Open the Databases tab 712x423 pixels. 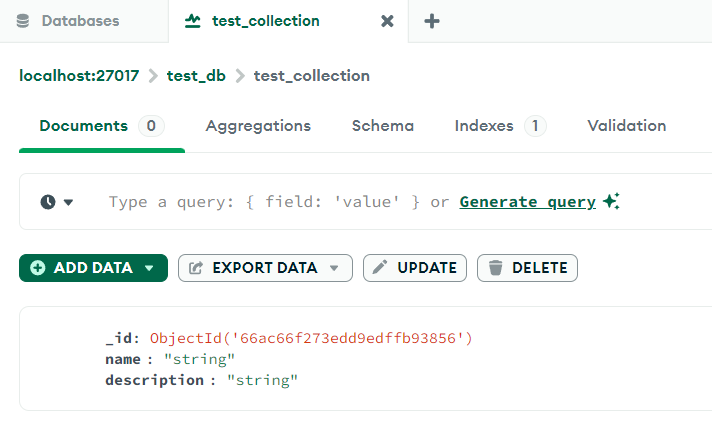tap(84, 21)
